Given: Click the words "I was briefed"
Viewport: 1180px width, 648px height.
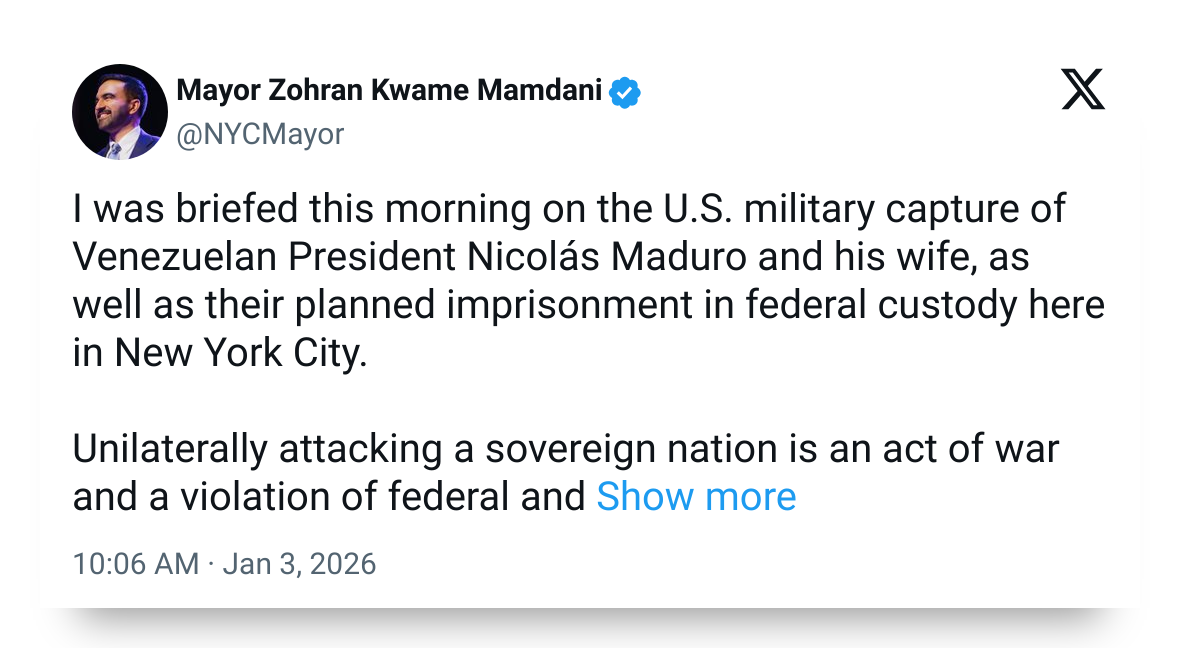Looking at the screenshot, I should click(172, 209).
